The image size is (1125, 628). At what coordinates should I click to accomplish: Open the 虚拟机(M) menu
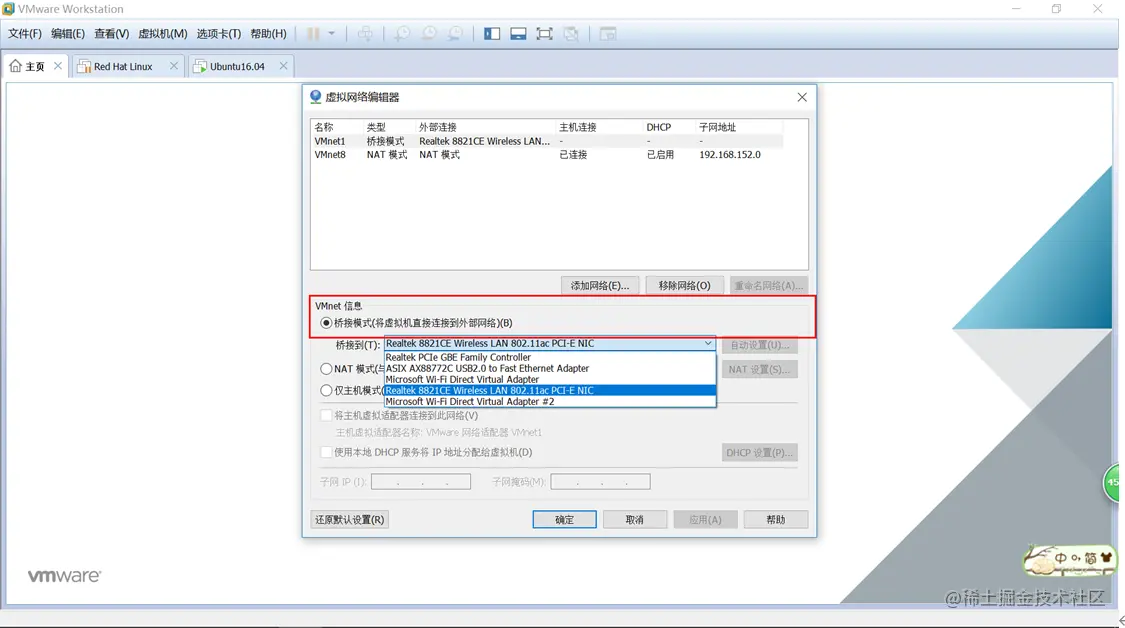pyautogui.click(x=163, y=34)
